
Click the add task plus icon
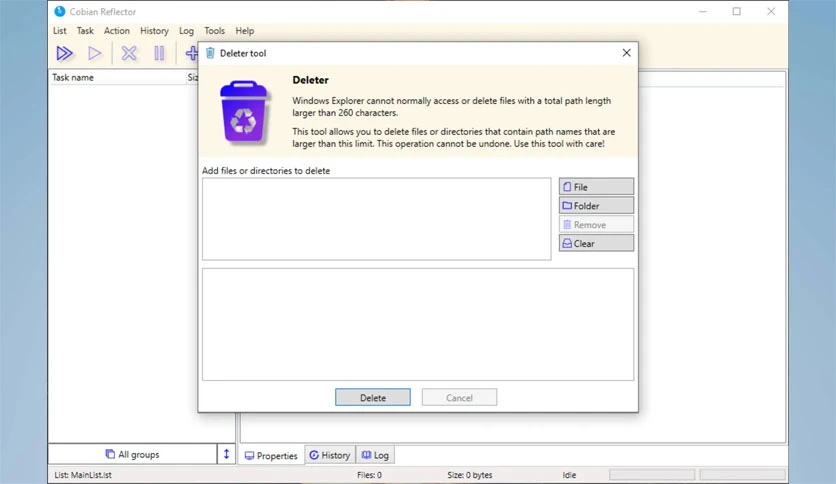click(x=191, y=53)
